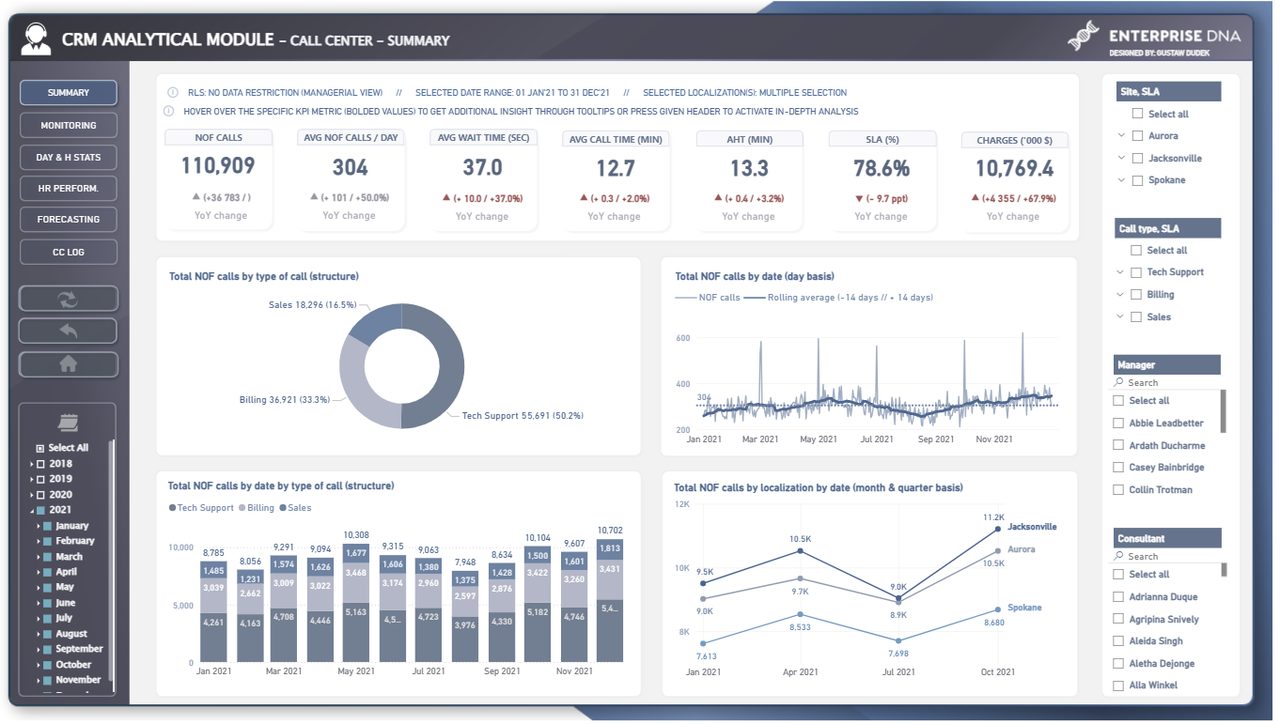Expand the January month node
The image size is (1280, 724).
[x=38, y=526]
